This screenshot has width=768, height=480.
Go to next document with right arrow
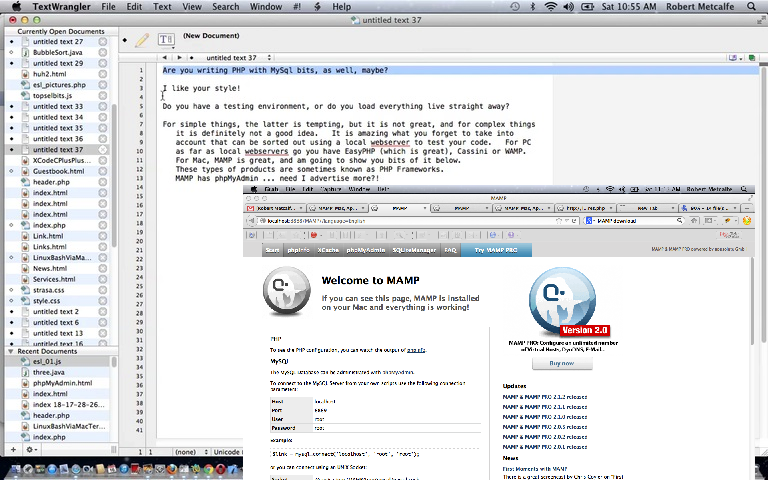(179, 58)
